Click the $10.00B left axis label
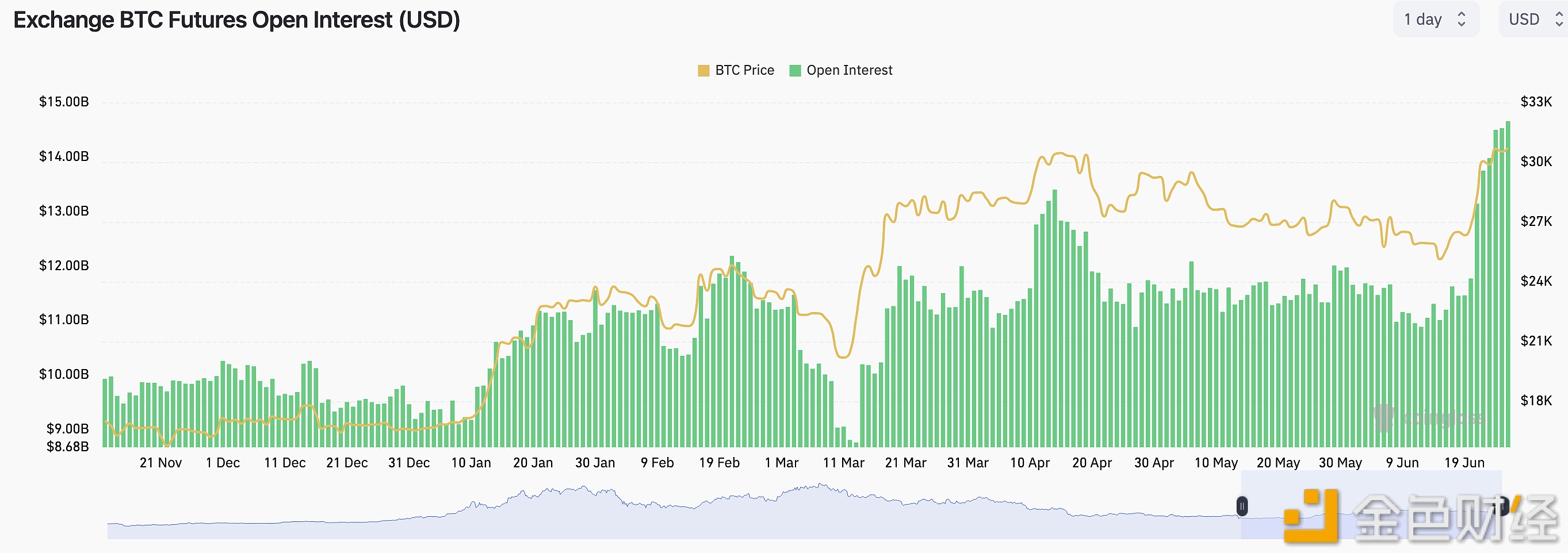Viewport: 1568px width, 553px height. pos(64,374)
